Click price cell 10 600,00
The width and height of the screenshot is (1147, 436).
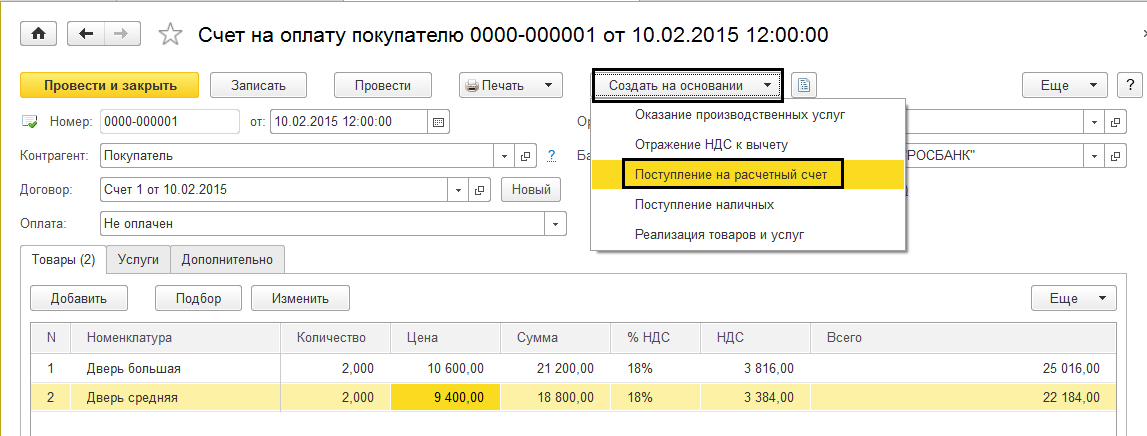[445, 369]
